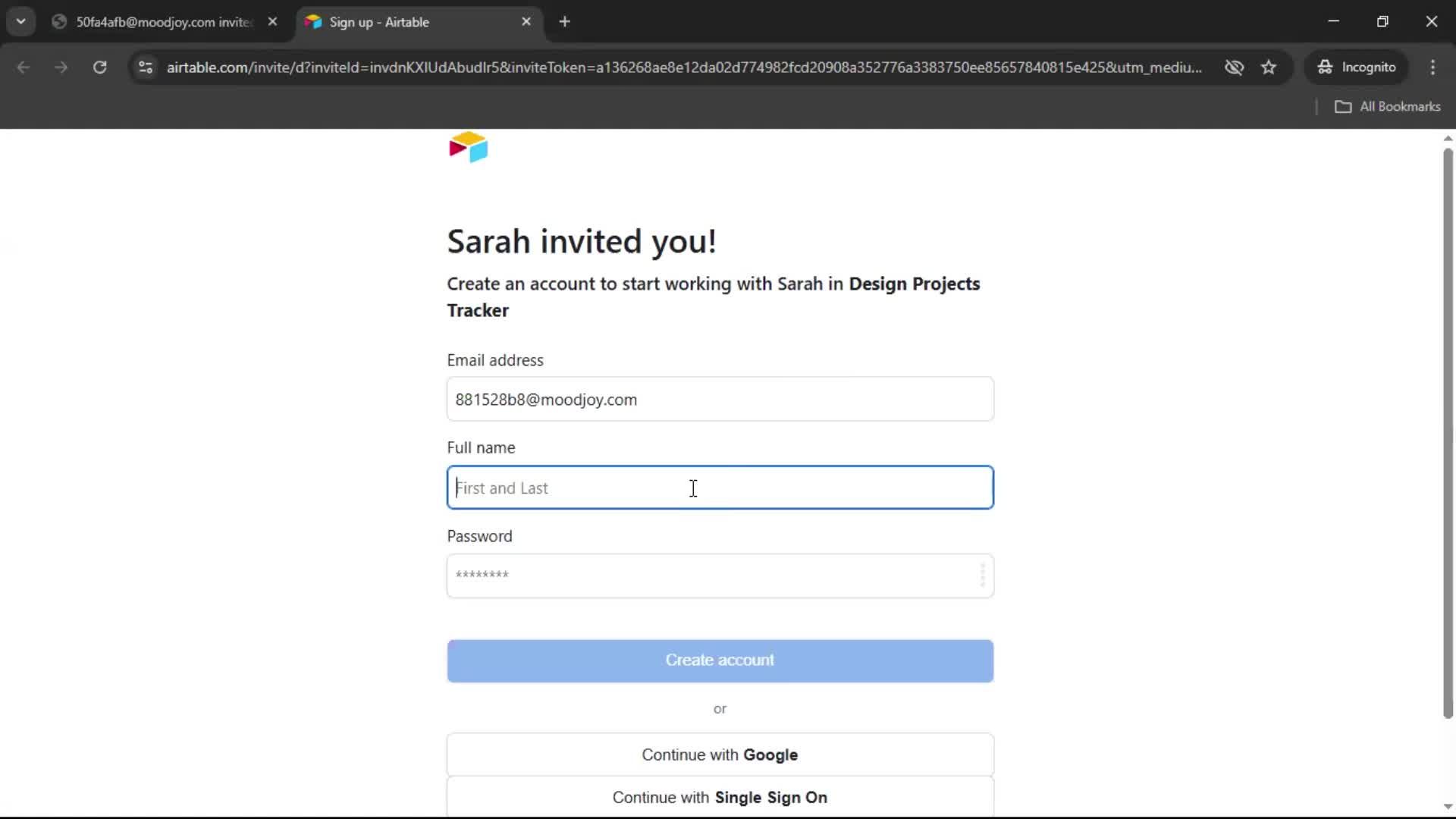Open the tab search dropdown arrow

(21, 22)
